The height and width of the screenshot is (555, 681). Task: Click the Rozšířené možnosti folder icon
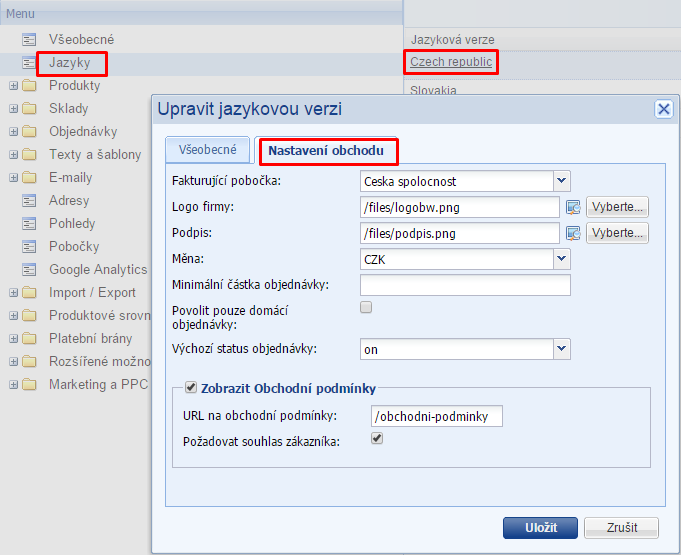tap(29, 362)
